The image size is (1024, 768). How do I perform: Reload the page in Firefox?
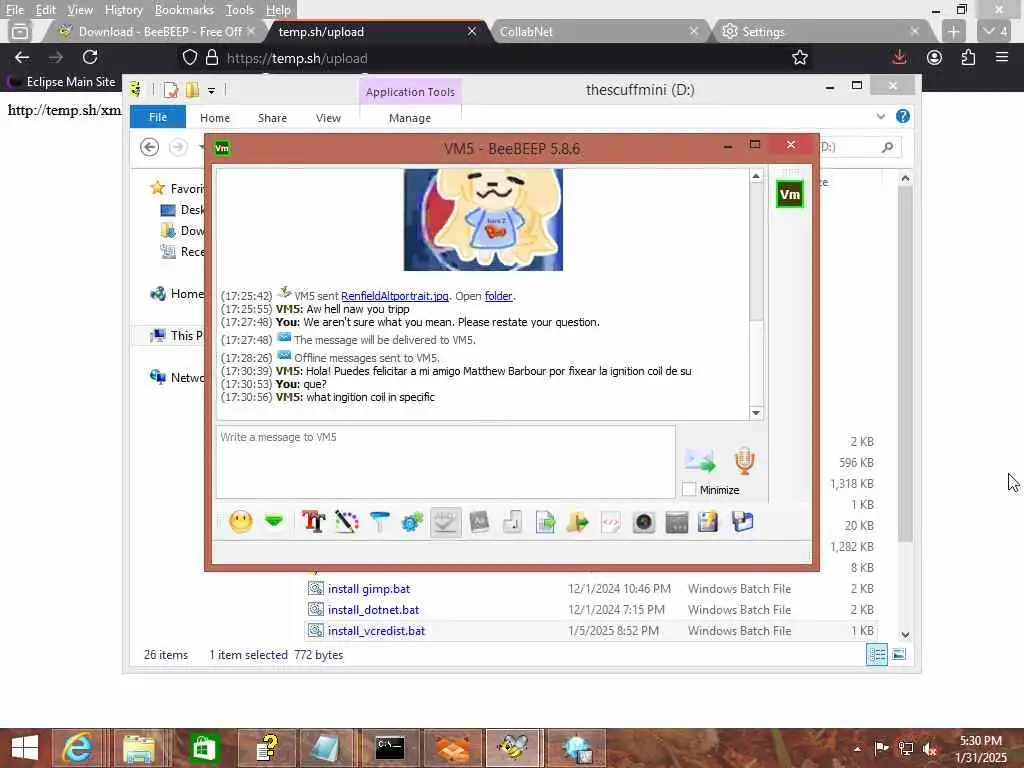(90, 57)
